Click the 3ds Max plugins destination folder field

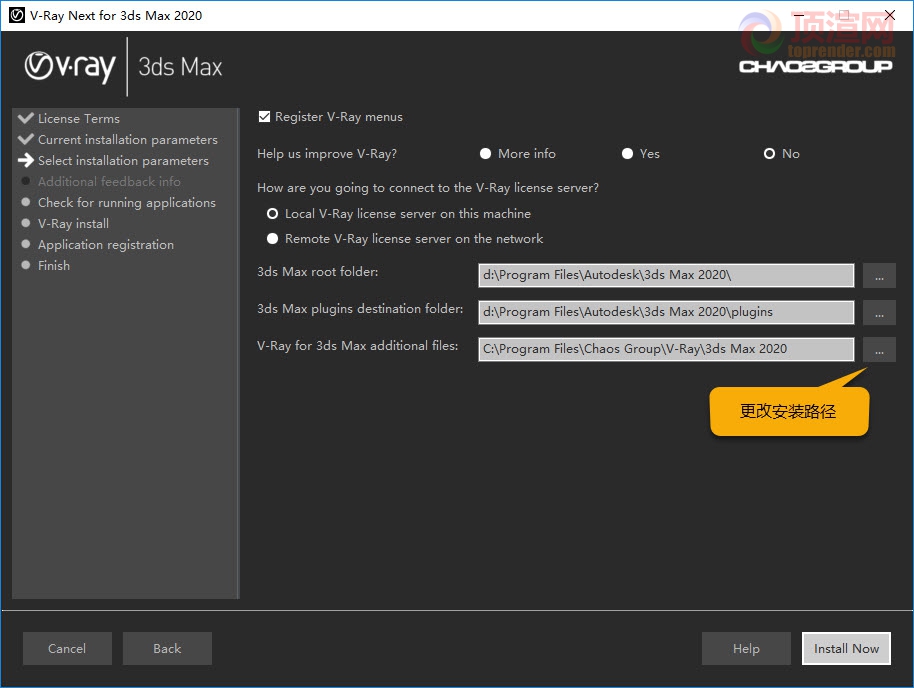[666, 312]
